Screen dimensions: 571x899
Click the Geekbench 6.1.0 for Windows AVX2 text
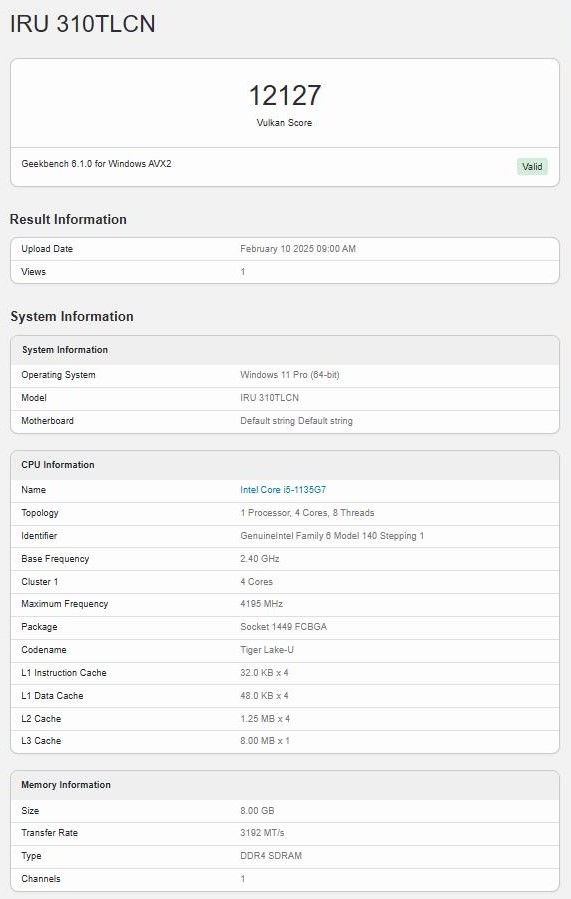click(x=96, y=163)
